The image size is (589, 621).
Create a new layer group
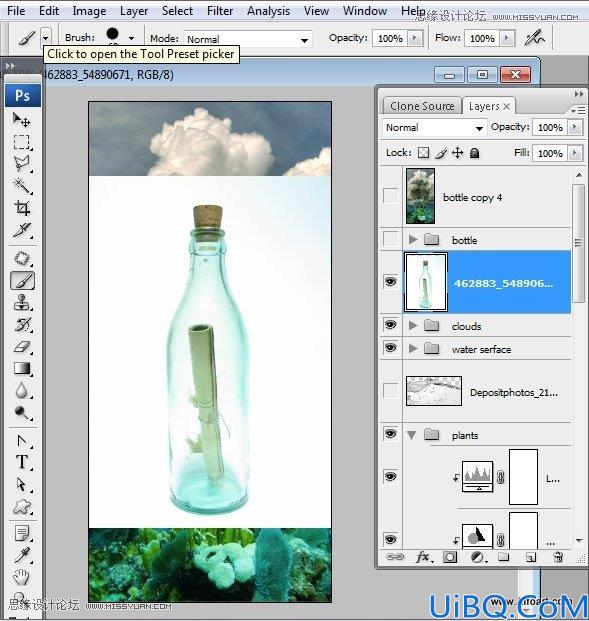click(x=503, y=557)
